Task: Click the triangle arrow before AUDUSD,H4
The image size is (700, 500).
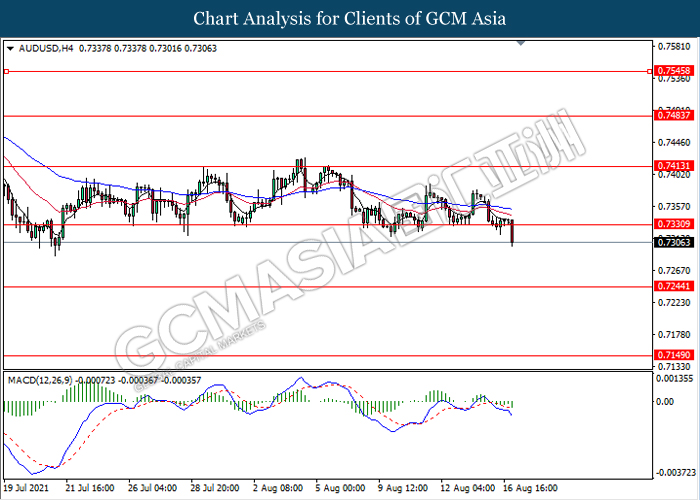Action: 10,47
